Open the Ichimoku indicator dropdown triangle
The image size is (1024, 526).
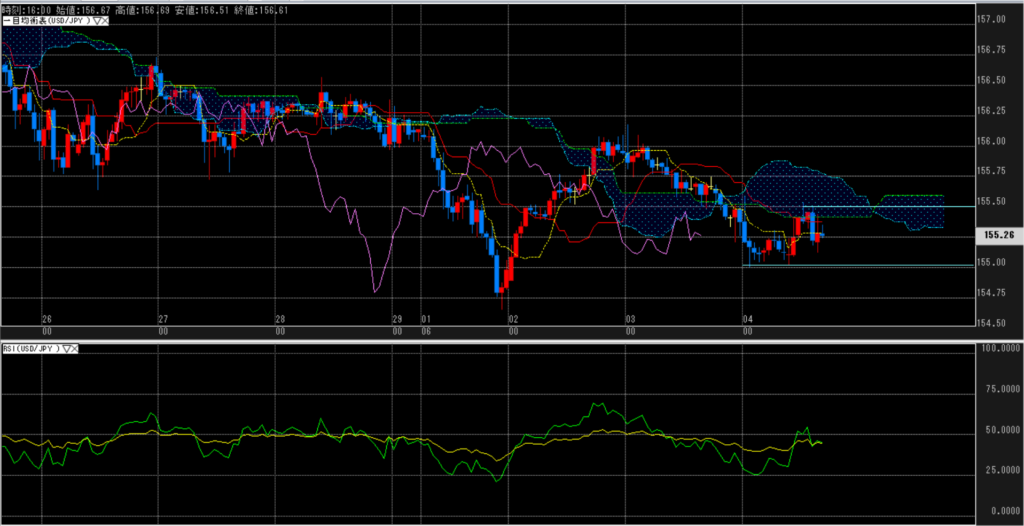point(94,22)
